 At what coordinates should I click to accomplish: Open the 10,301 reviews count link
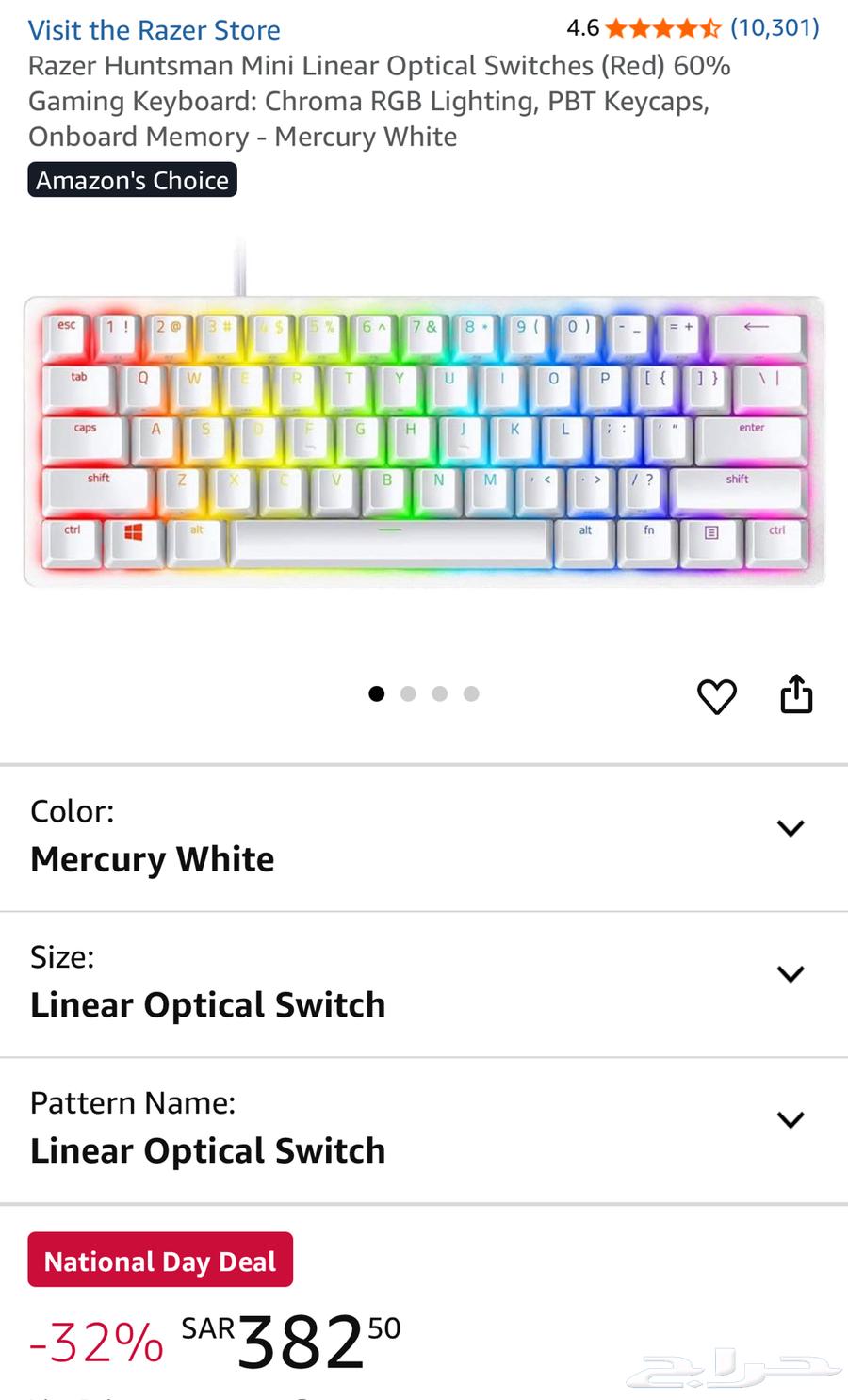click(775, 28)
